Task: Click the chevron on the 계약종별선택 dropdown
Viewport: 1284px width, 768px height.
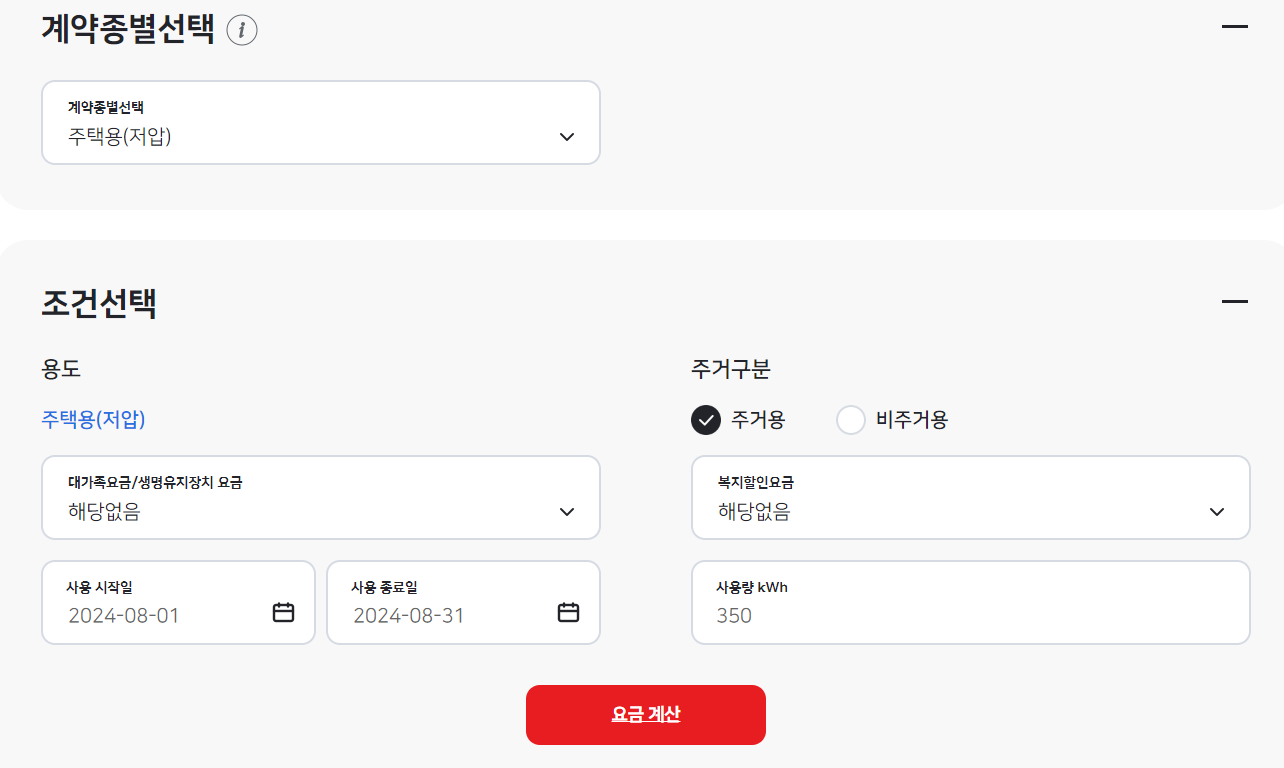Action: [566, 136]
